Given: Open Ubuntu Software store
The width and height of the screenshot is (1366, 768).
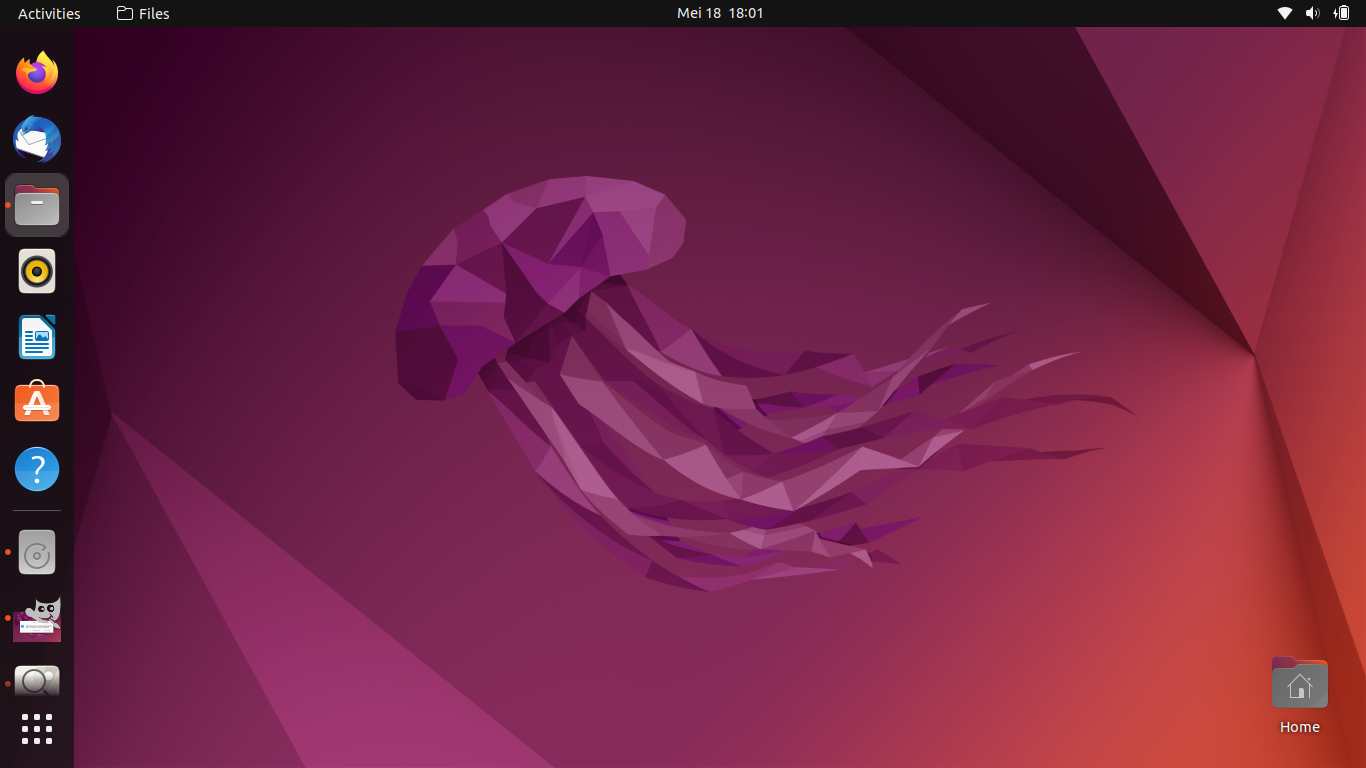Looking at the screenshot, I should pos(37,403).
